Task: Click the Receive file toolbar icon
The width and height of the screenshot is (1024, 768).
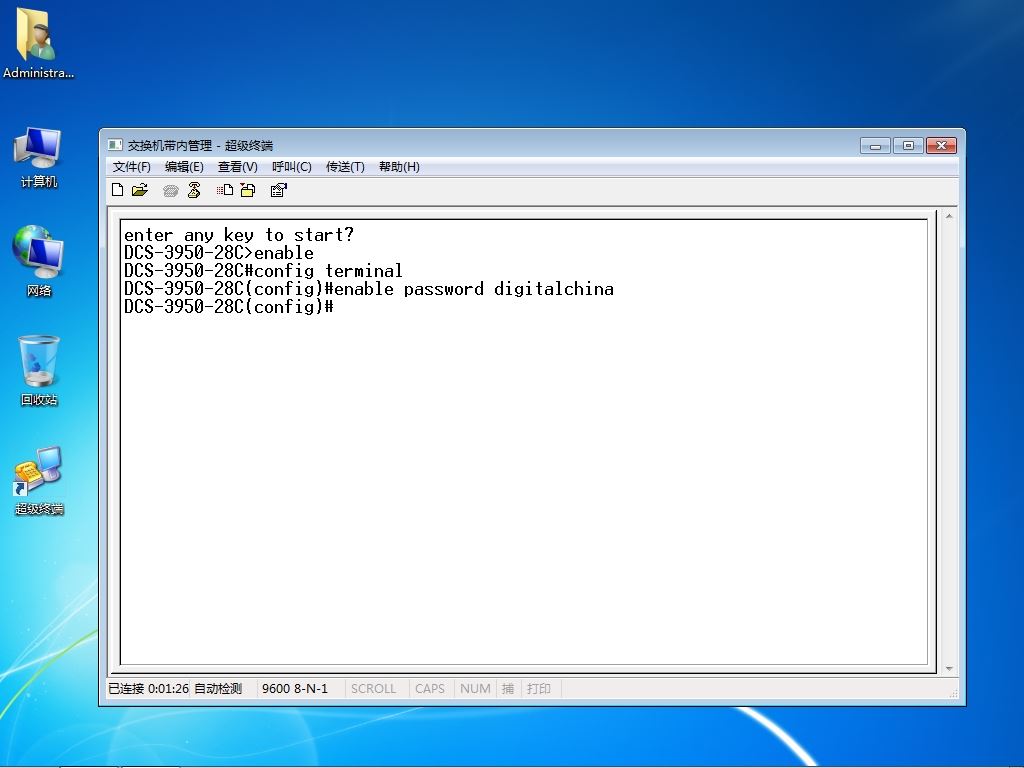Action: [248, 190]
